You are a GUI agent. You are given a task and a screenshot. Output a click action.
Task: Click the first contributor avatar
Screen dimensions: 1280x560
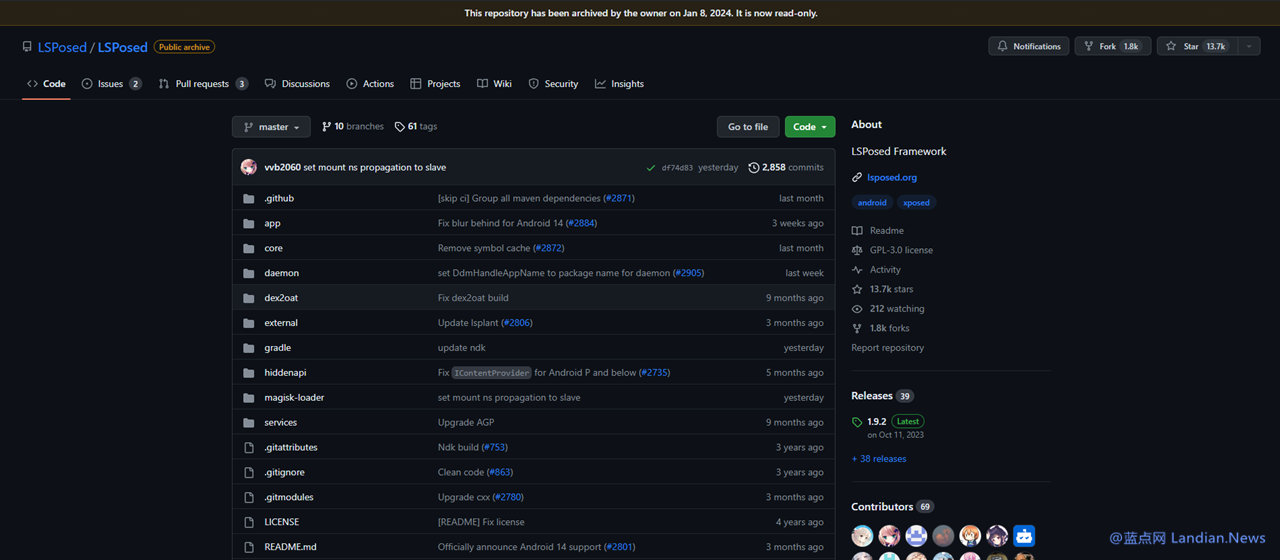coord(862,536)
